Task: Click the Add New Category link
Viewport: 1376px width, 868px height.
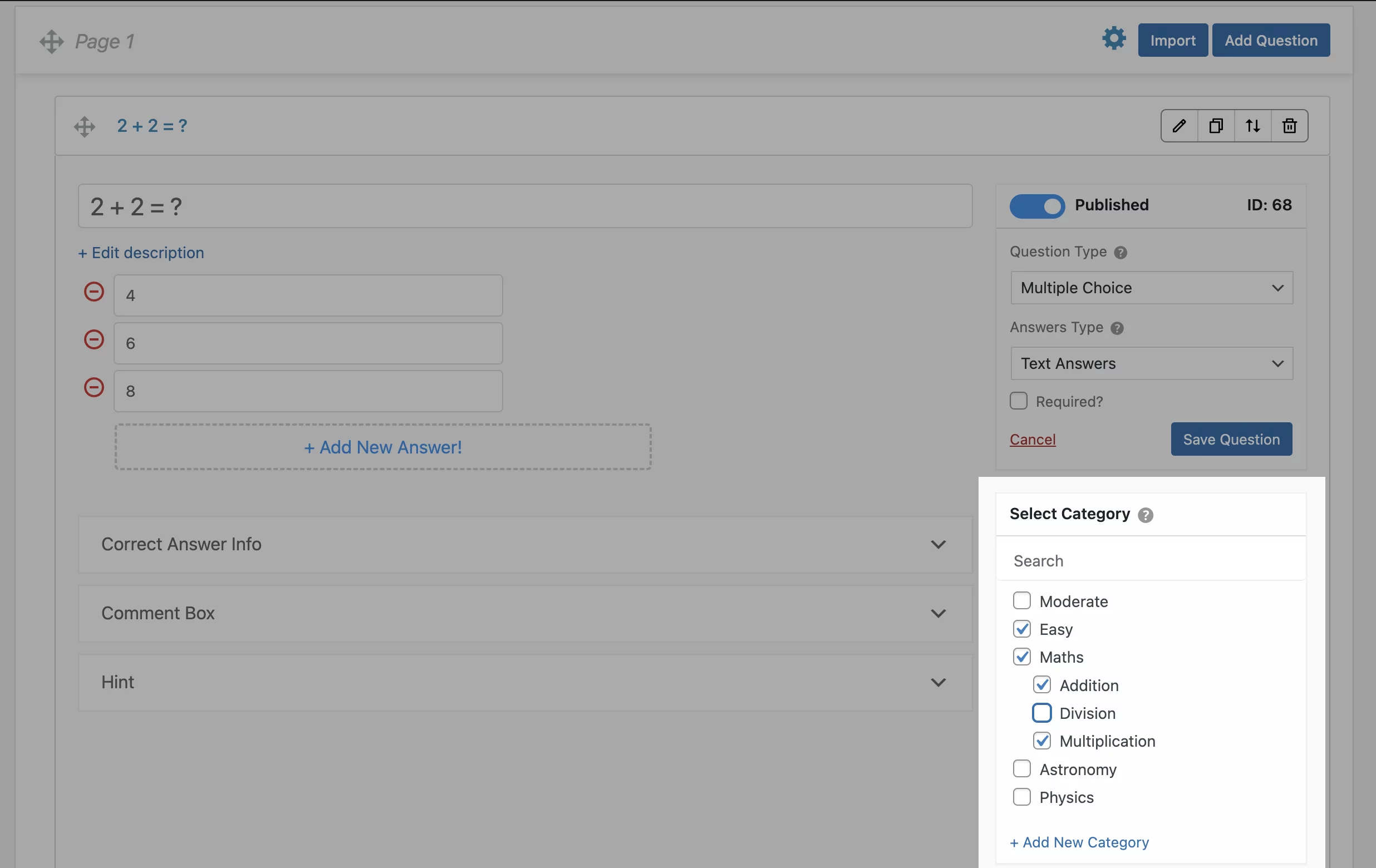Action: 1079,842
